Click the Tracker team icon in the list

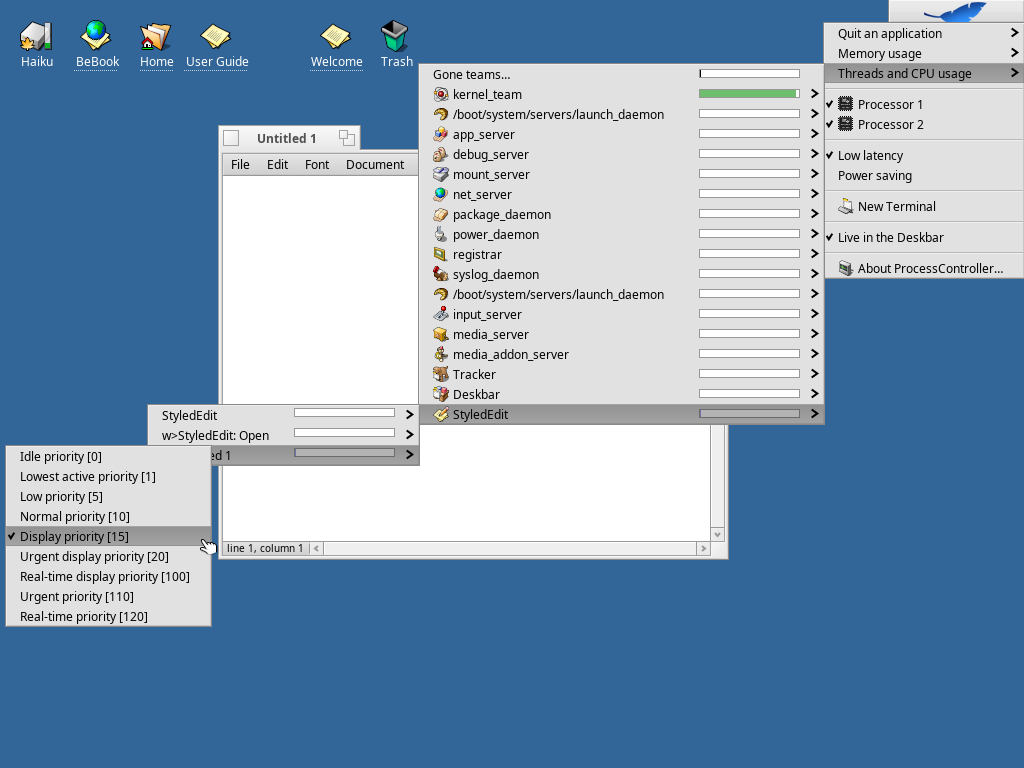point(441,374)
